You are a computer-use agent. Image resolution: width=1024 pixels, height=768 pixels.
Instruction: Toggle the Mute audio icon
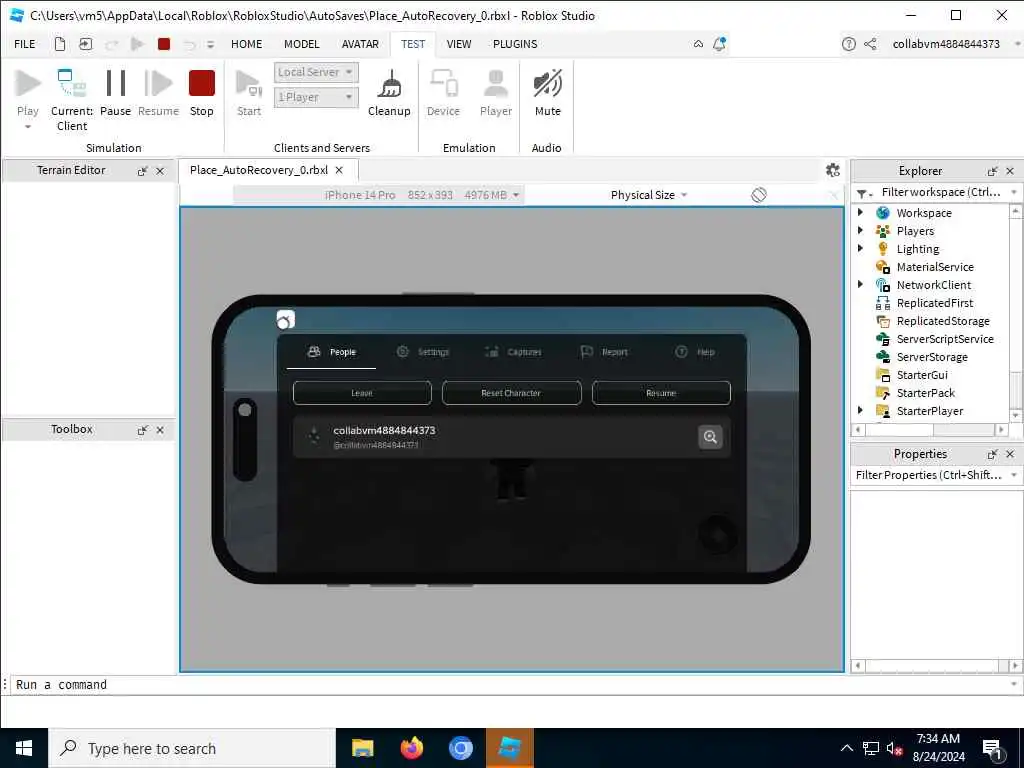(x=547, y=84)
